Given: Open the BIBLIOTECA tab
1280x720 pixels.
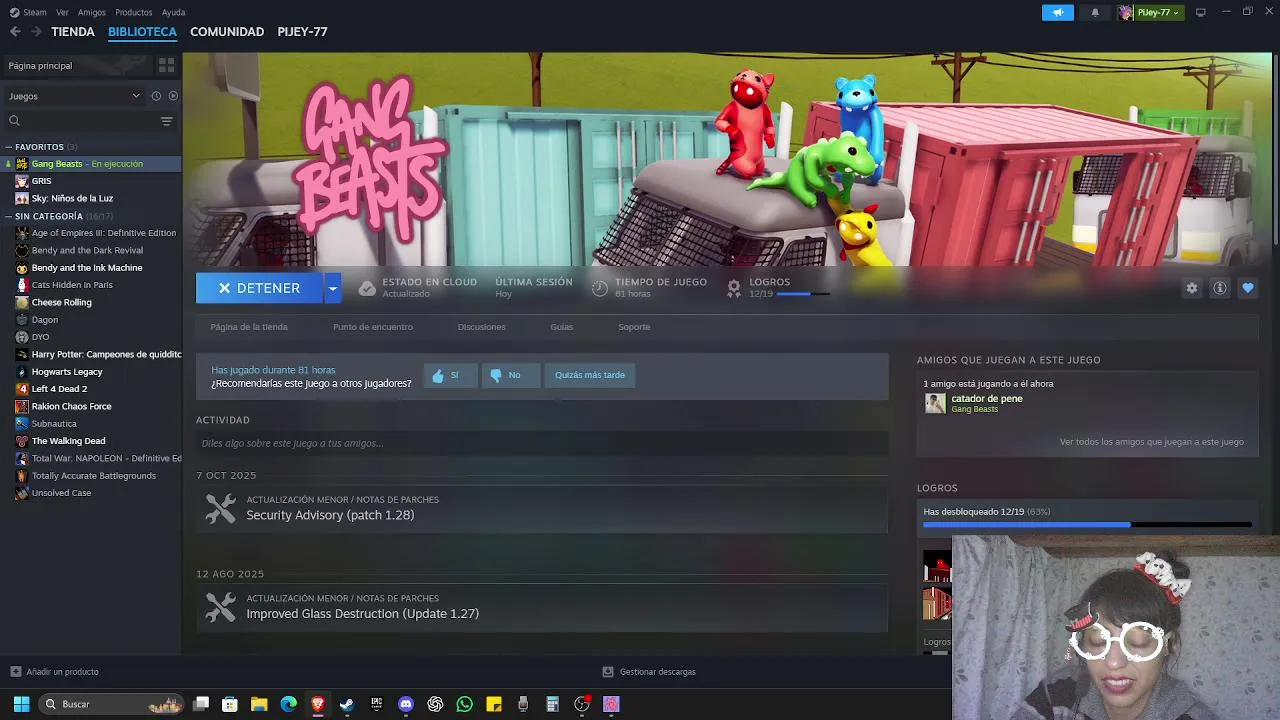Looking at the screenshot, I should [x=142, y=32].
